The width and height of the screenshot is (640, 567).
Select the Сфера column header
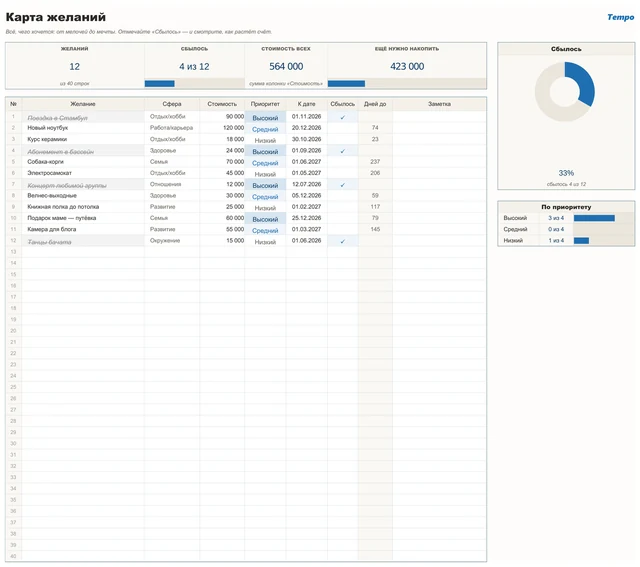pyautogui.click(x=172, y=104)
